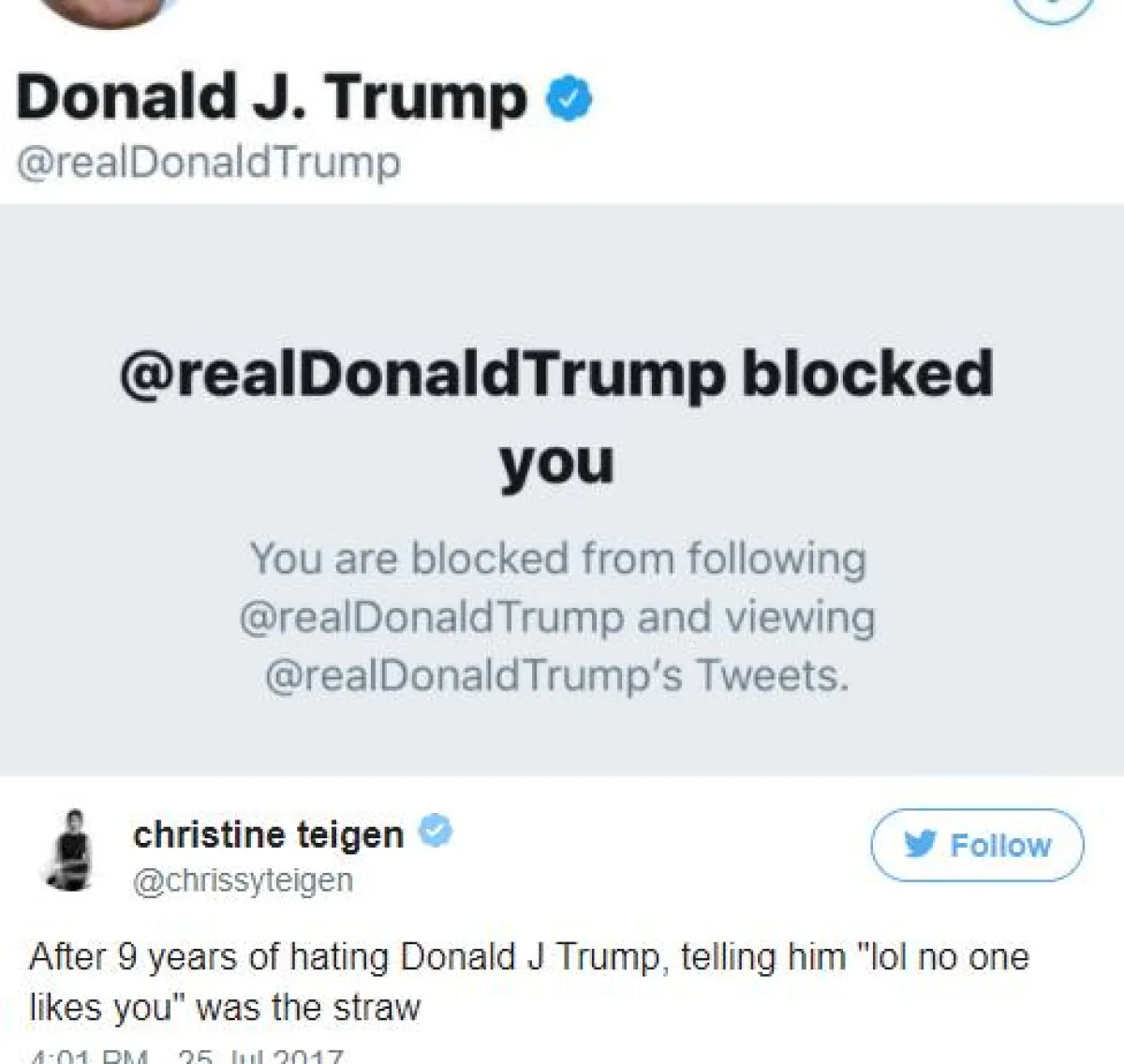Click the "You are blocked from following" line
Image resolution: width=1124 pixels, height=1064 pixels.
pos(557,559)
